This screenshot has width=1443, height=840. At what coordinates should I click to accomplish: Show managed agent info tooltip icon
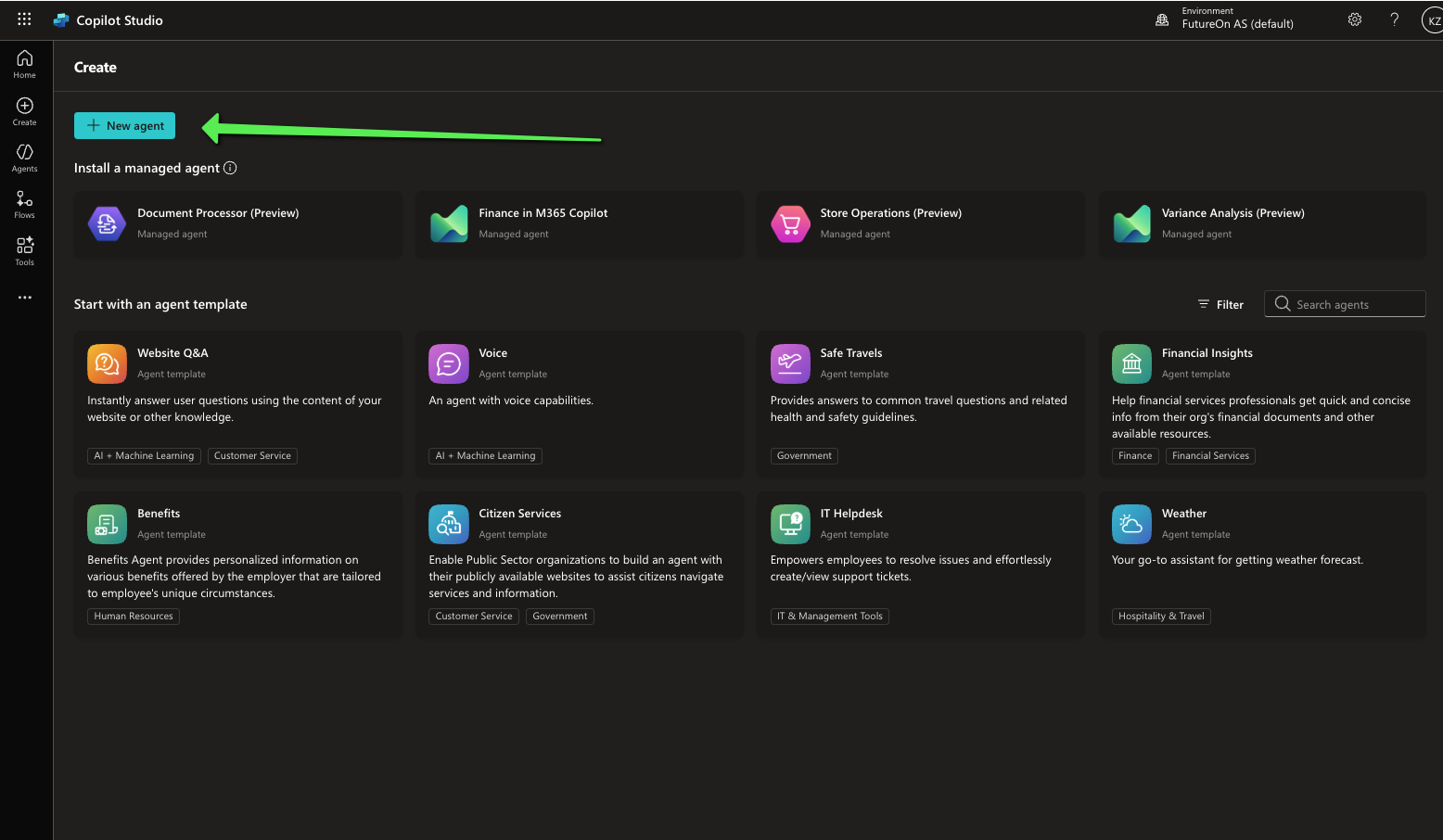pyautogui.click(x=230, y=168)
